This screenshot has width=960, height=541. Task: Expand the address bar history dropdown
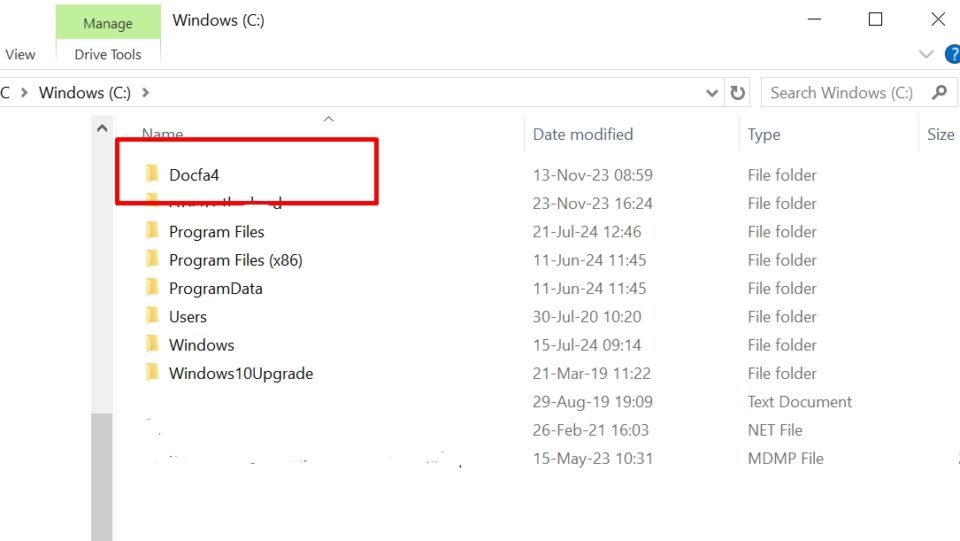pyautogui.click(x=712, y=93)
